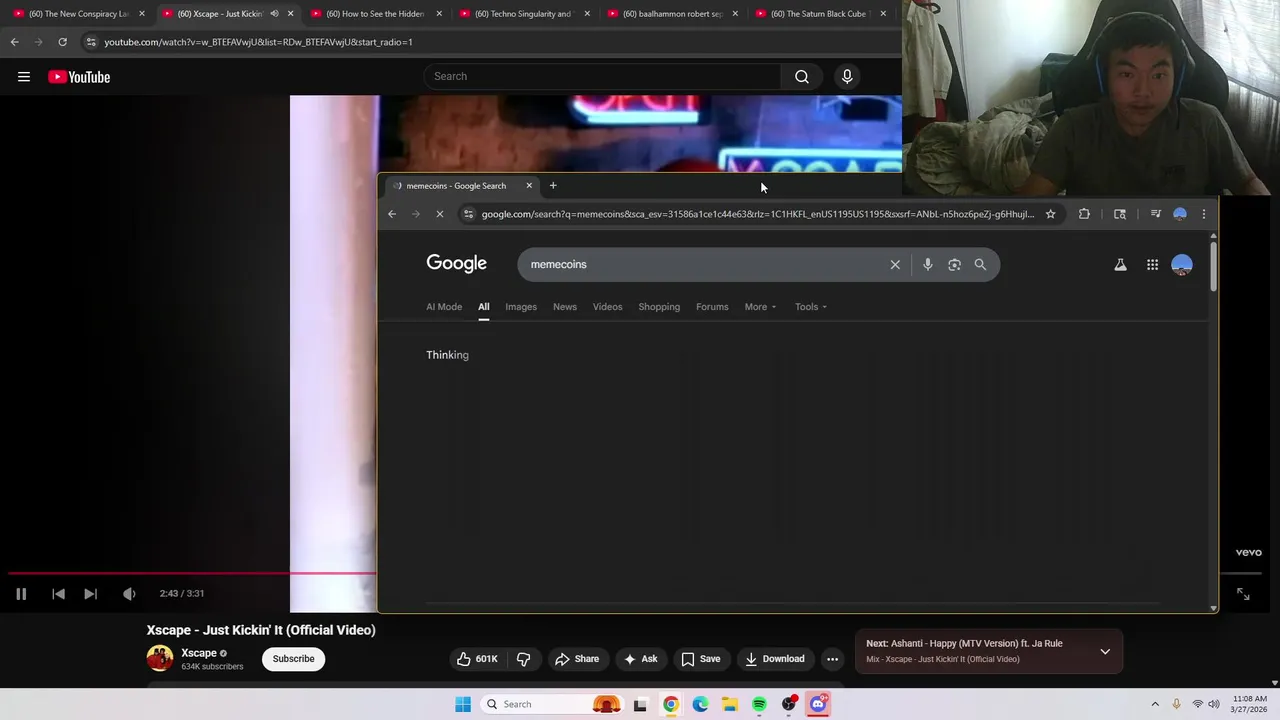Screen dimensions: 1280x720
Task: Search by image with Google Lens camera
Action: tap(954, 265)
